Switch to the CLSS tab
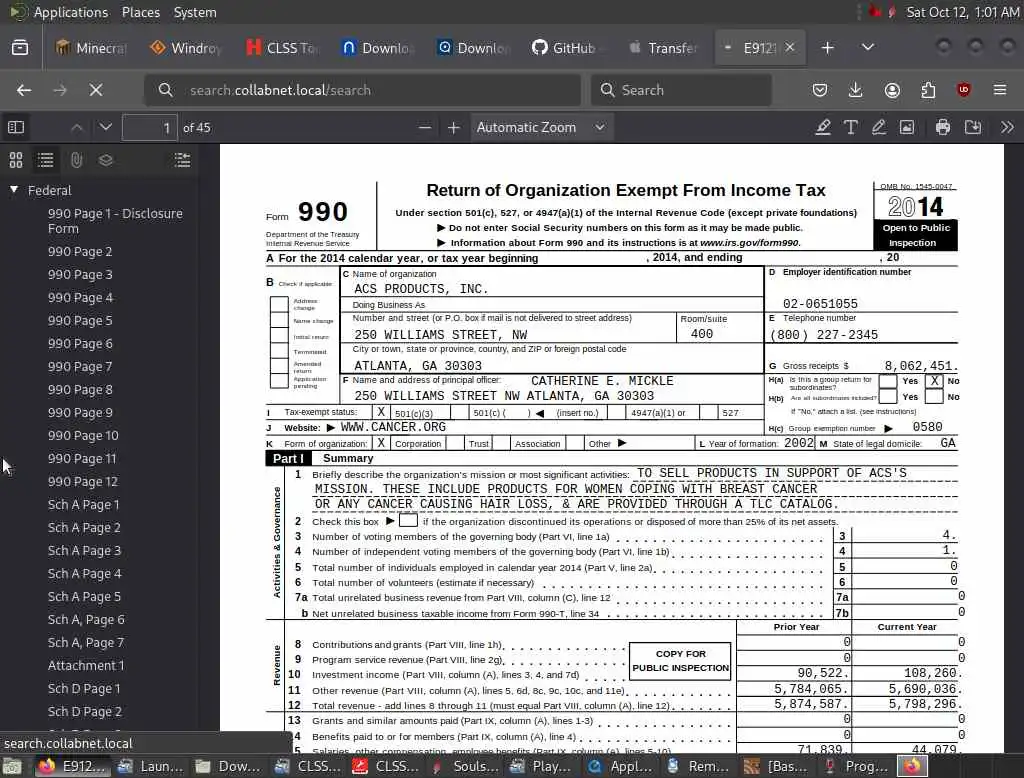Viewport: 1024px width, 778px height. click(x=281, y=48)
